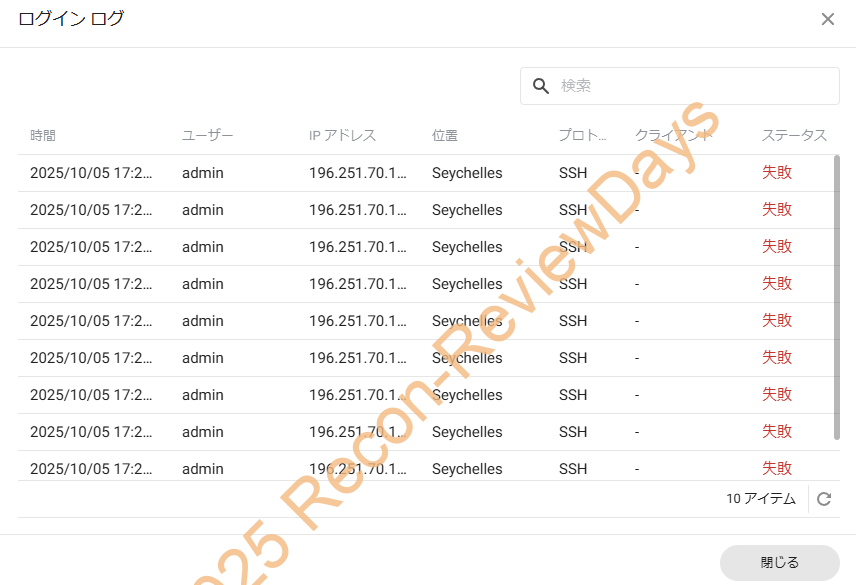
Task: Click the magnifier icon in the search box
Action: 541,86
